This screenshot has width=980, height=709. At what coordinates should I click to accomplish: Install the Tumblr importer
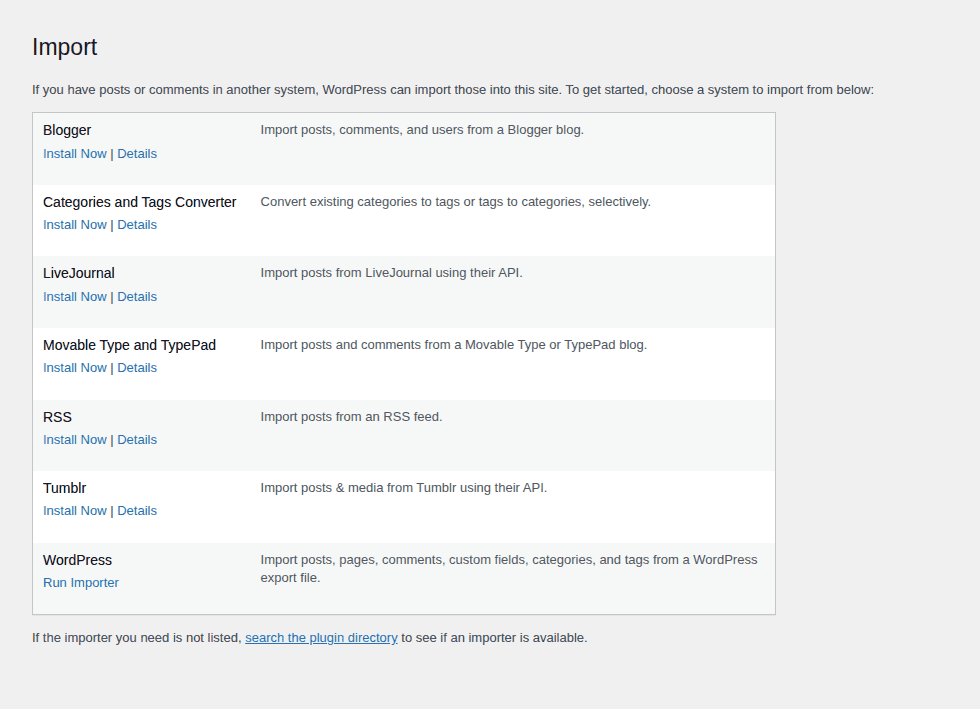coord(74,511)
